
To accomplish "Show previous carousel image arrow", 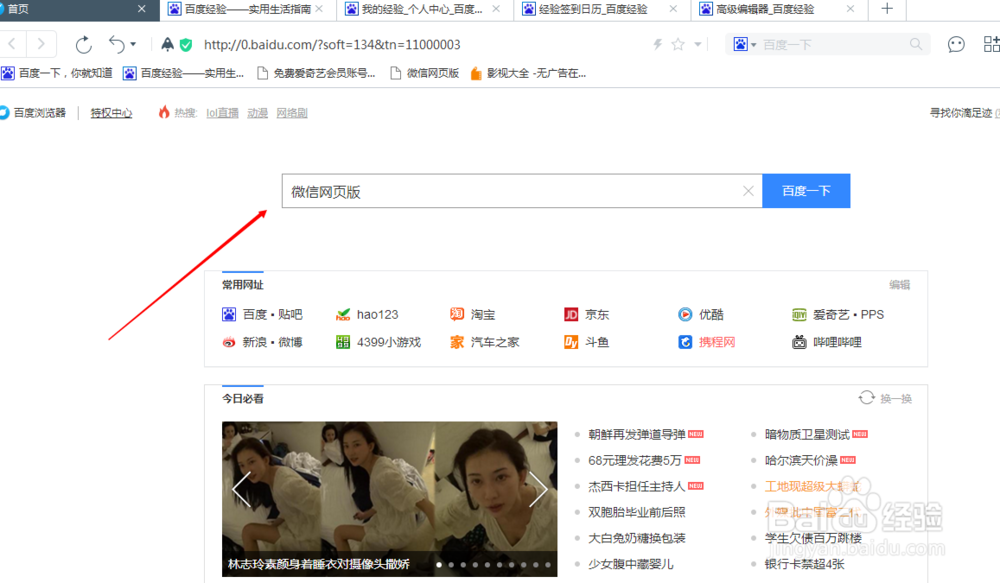I will coord(242,490).
